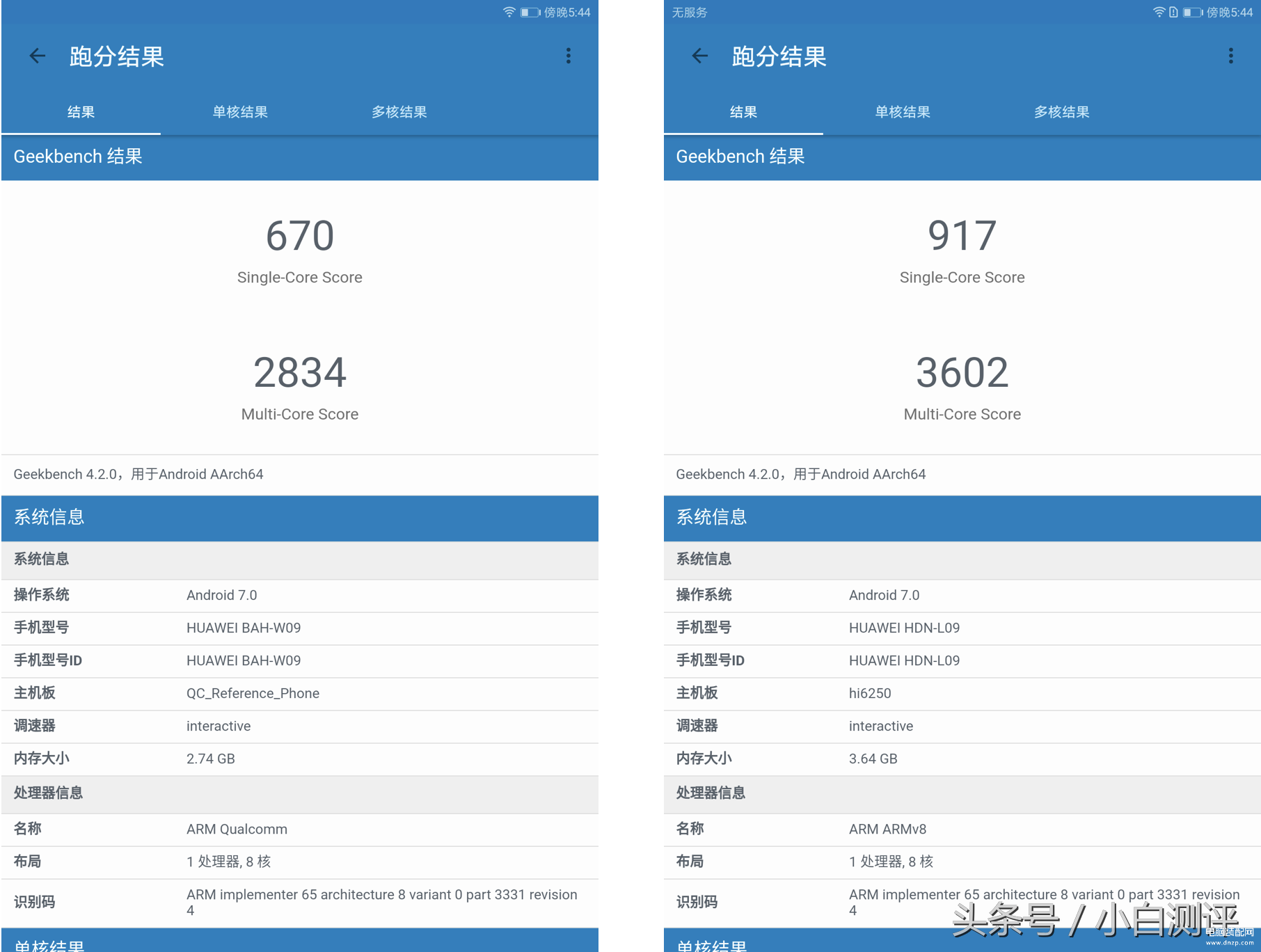This screenshot has width=1261, height=952.
Task: Open the overflow menu on right screen
Action: coord(1231,56)
